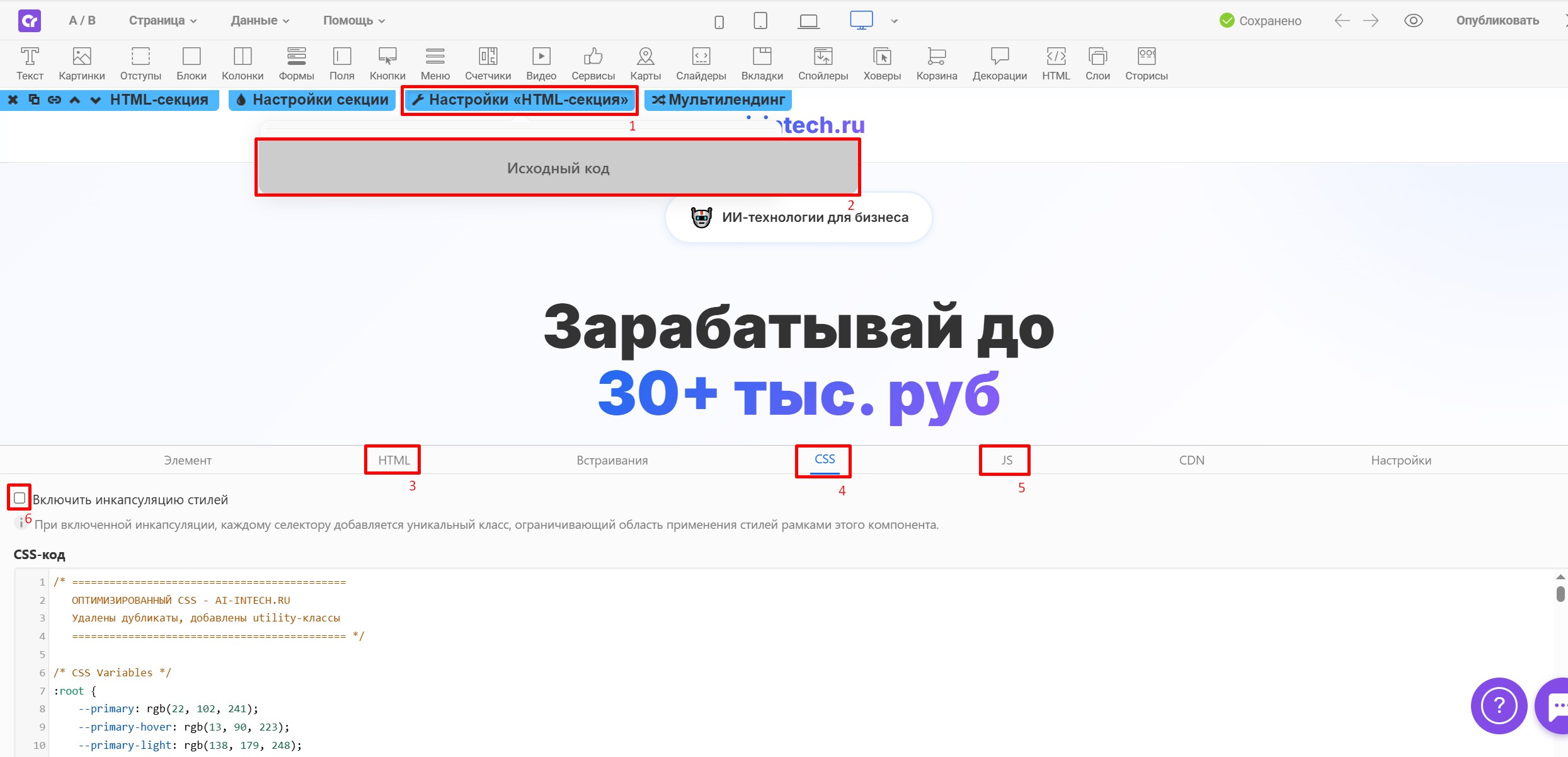Image resolution: width=1568 pixels, height=757 pixels.
Task: Switch to mobile phone preview icon
Action: (719, 22)
